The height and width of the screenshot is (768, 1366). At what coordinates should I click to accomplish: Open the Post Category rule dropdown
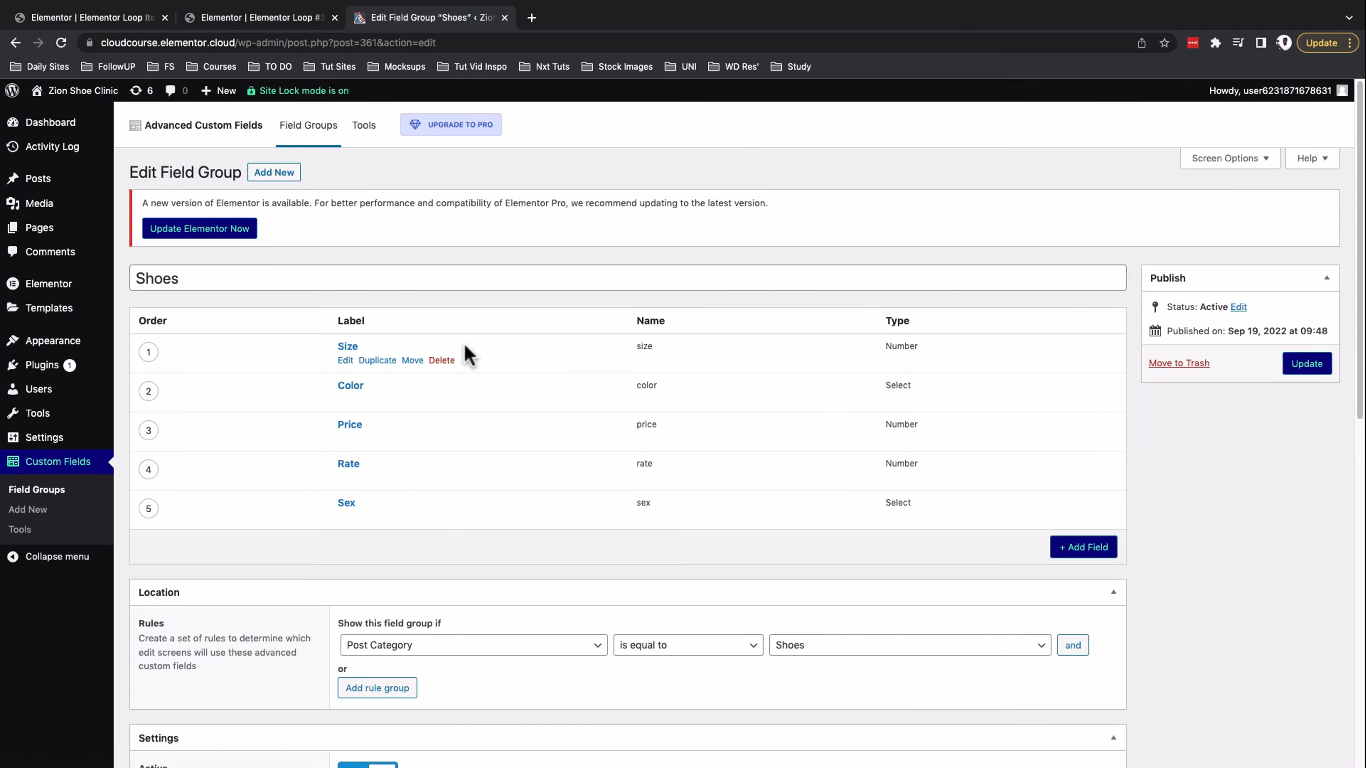[x=474, y=645]
